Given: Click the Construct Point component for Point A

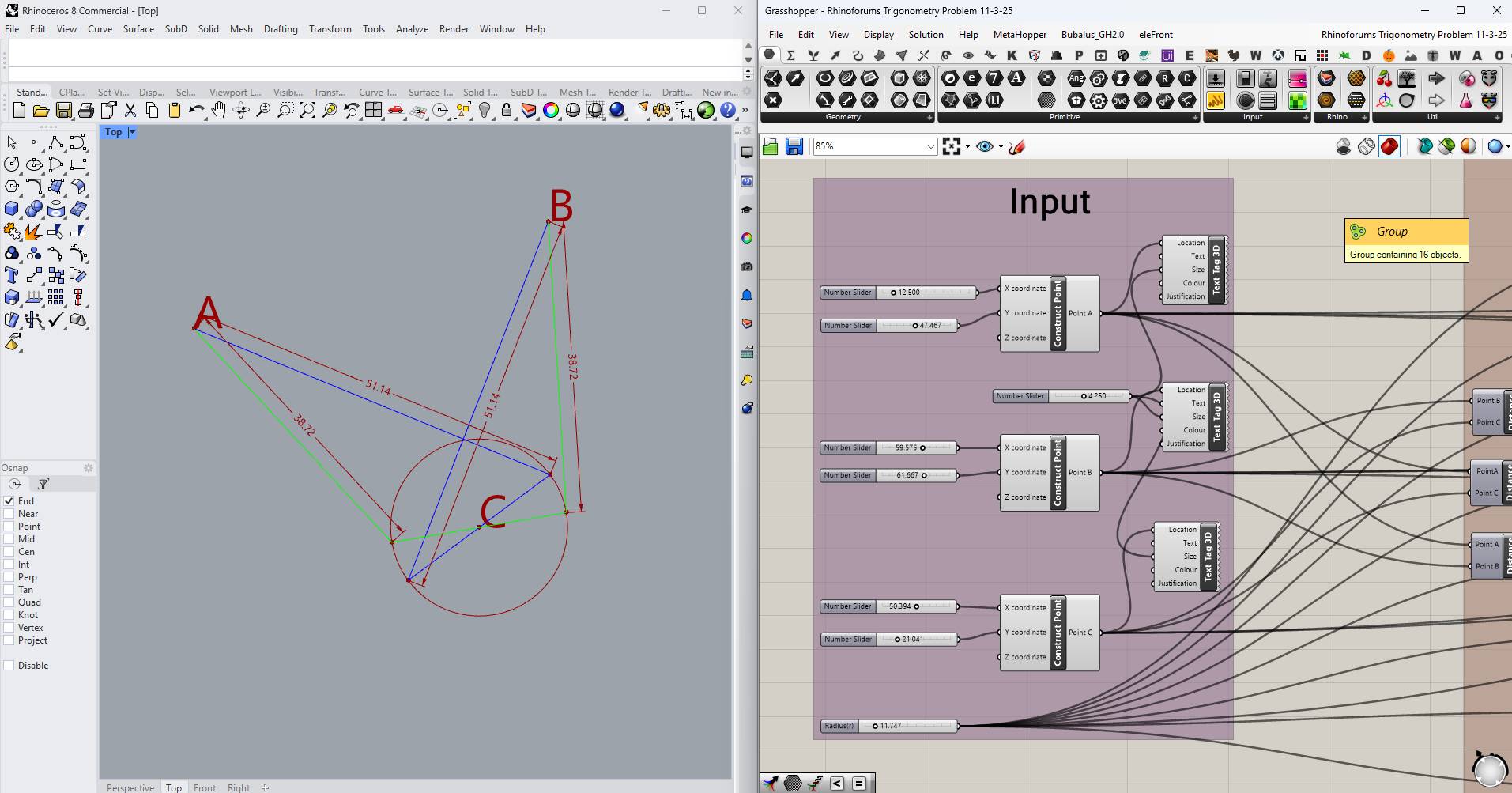Looking at the screenshot, I should [1050, 313].
